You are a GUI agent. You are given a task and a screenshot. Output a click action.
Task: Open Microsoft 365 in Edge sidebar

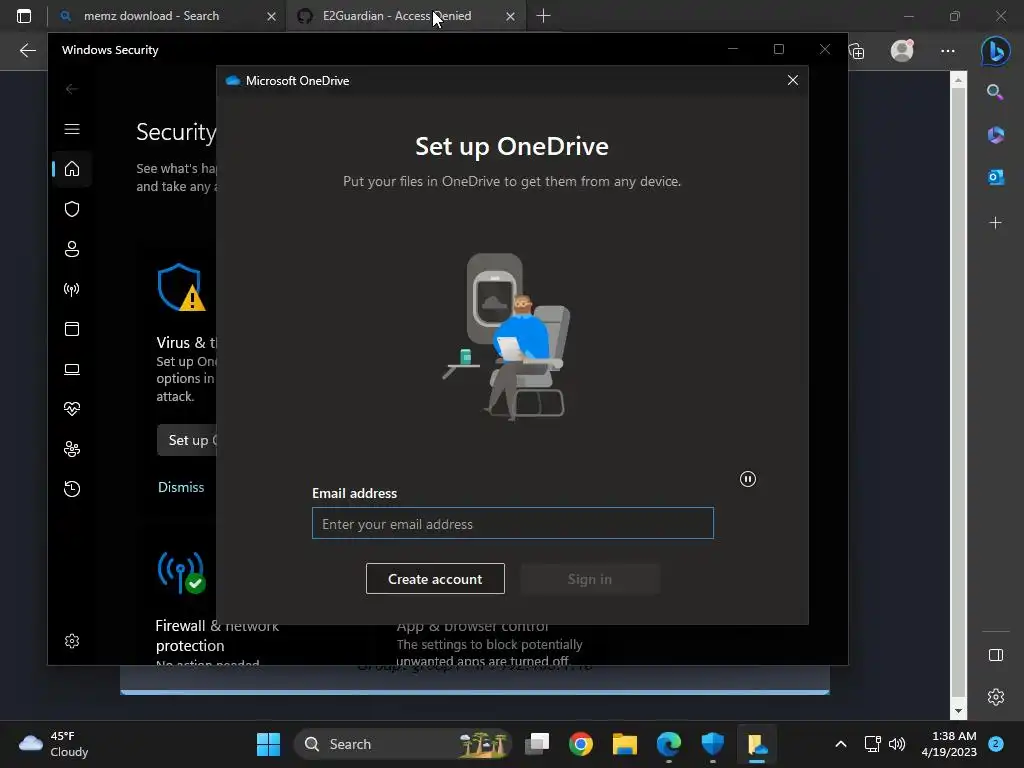click(995, 135)
